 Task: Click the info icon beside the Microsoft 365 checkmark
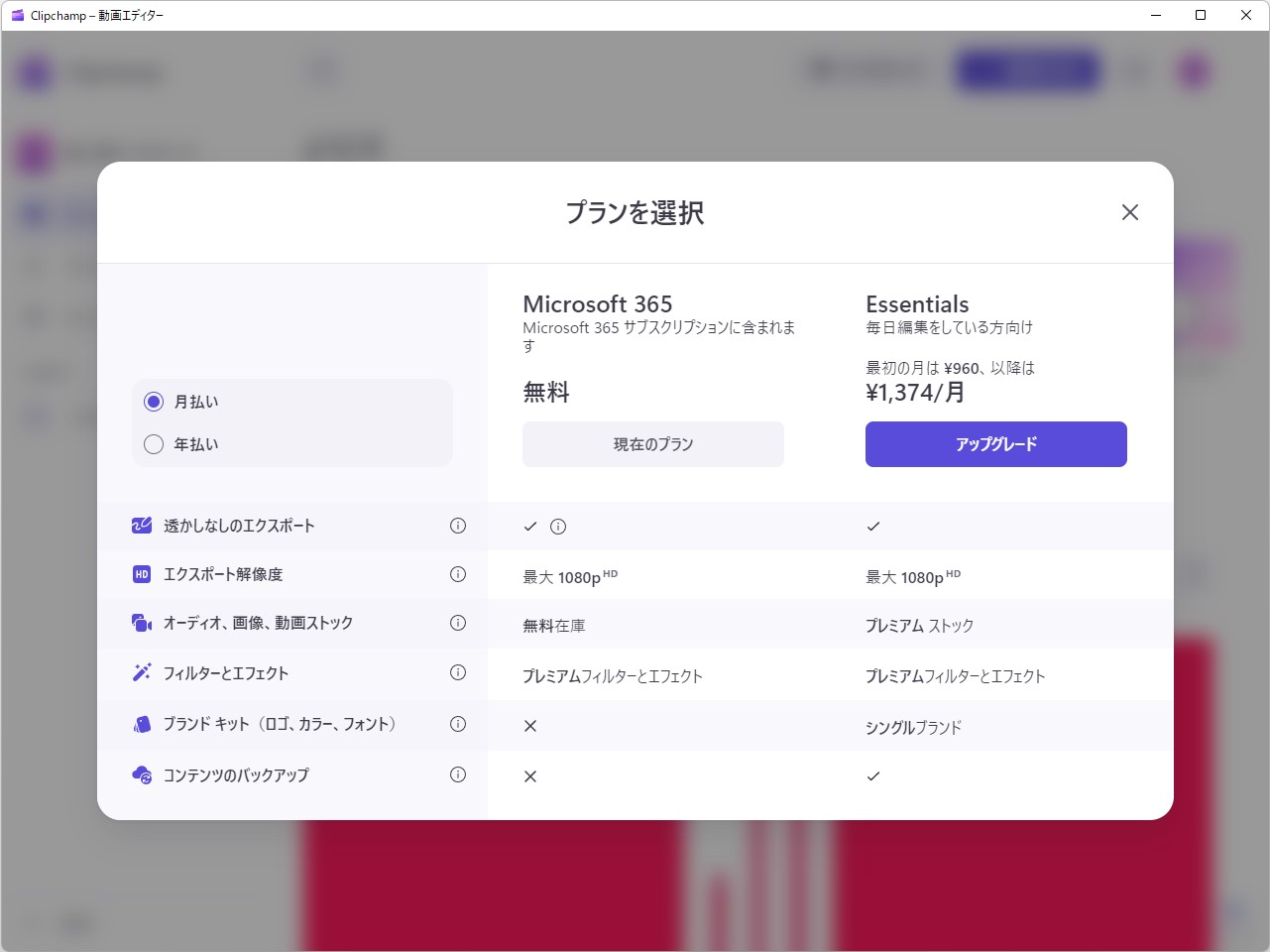(558, 527)
